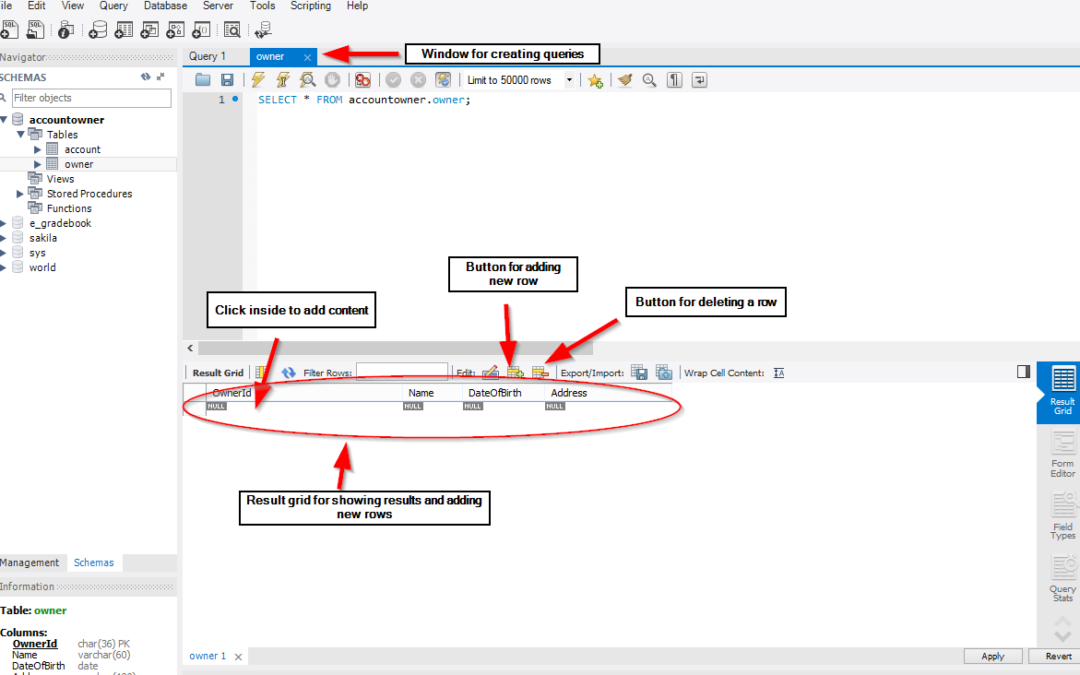
Task: Toggle invisible characters display (pilcrow icon)
Action: [x=675, y=80]
